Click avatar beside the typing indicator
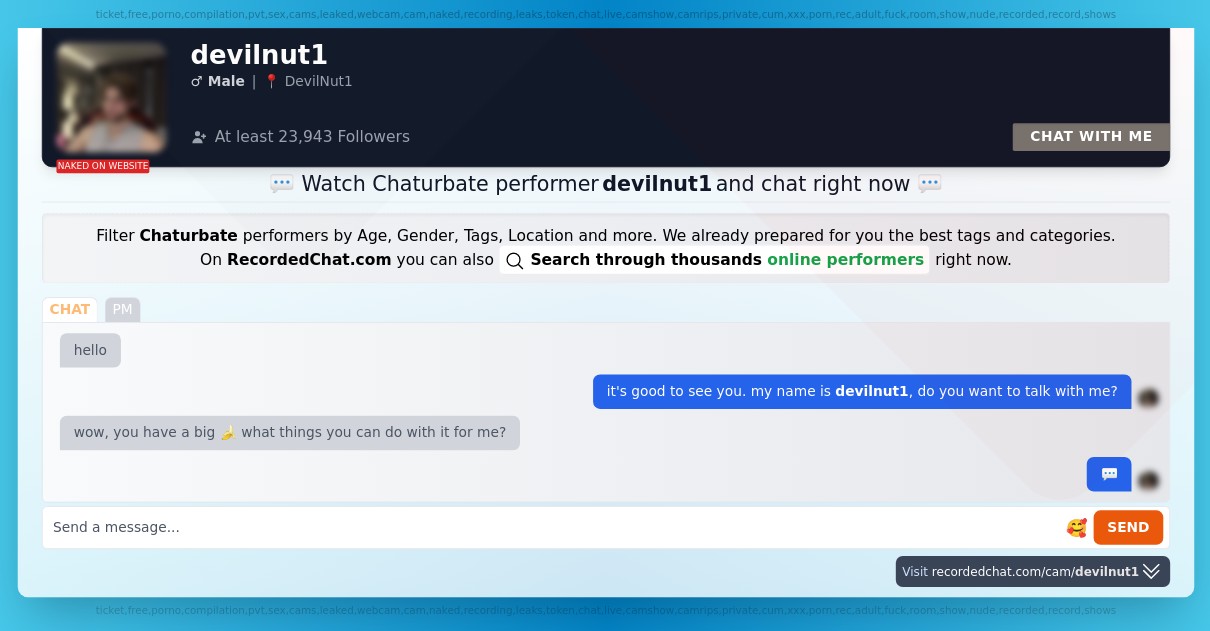The width and height of the screenshot is (1210, 631). tap(1148, 481)
